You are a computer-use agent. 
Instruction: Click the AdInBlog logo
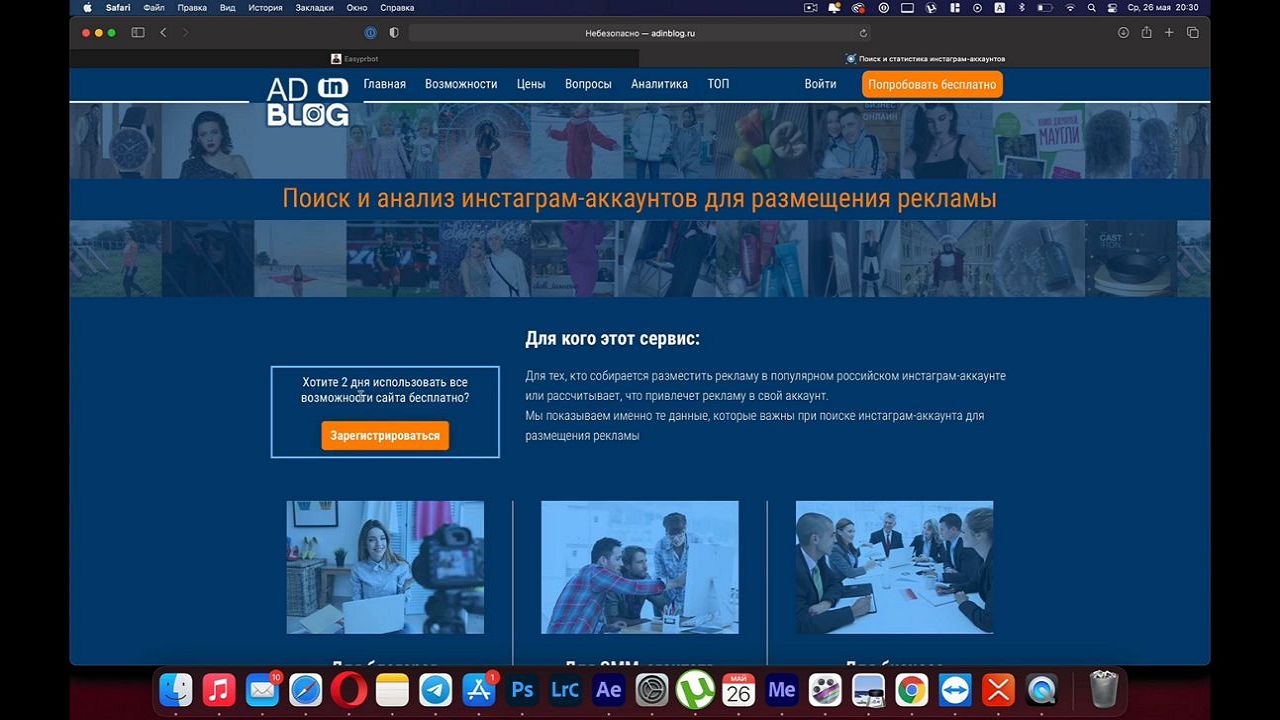(307, 101)
